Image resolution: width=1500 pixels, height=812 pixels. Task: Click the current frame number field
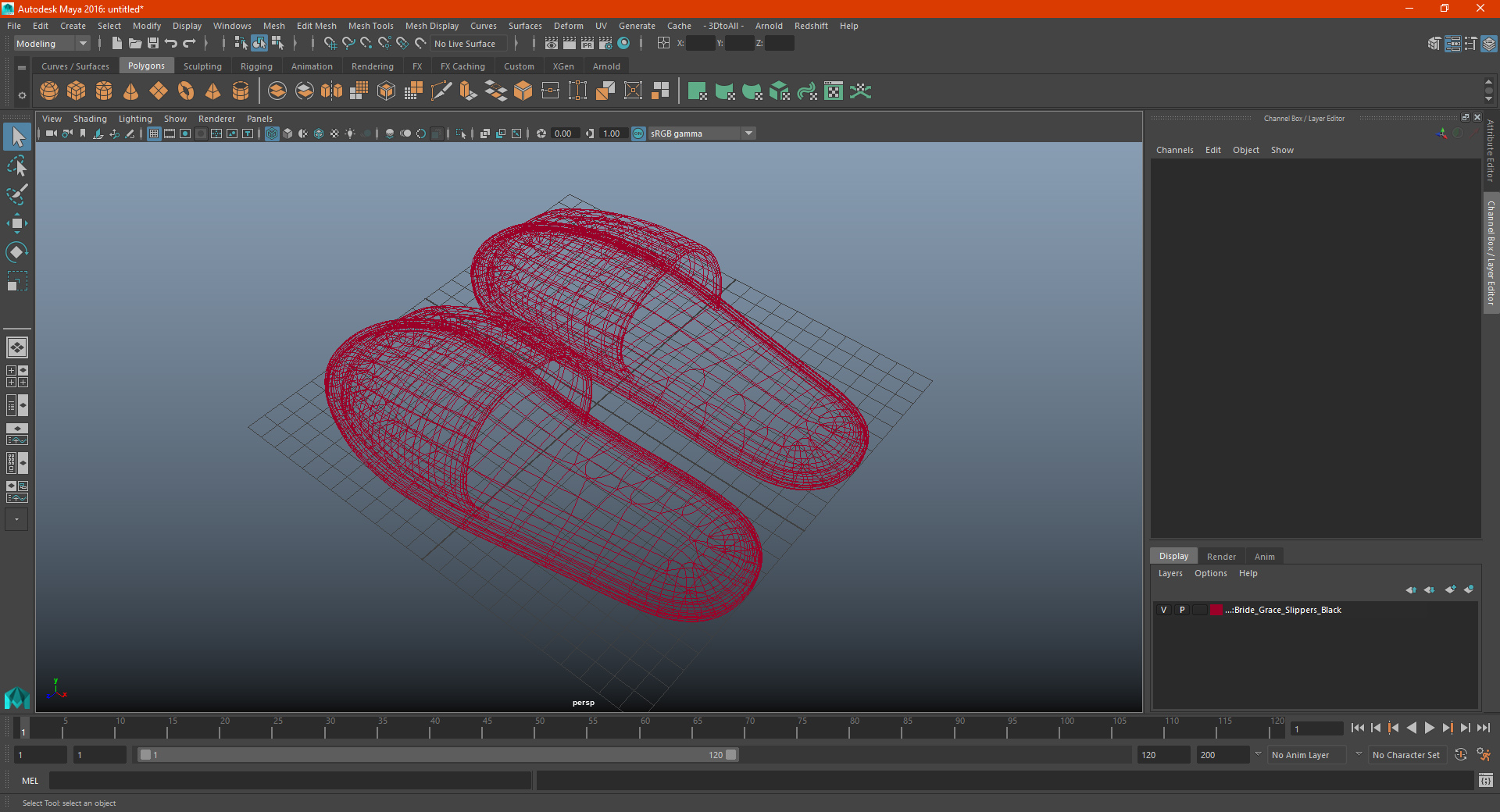(1317, 729)
